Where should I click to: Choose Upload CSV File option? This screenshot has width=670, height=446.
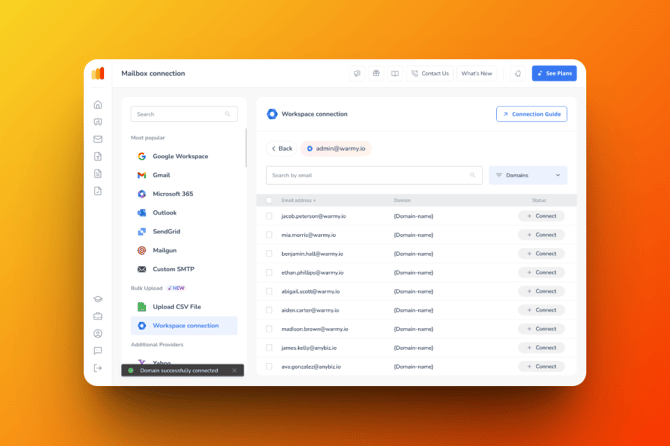point(176,307)
